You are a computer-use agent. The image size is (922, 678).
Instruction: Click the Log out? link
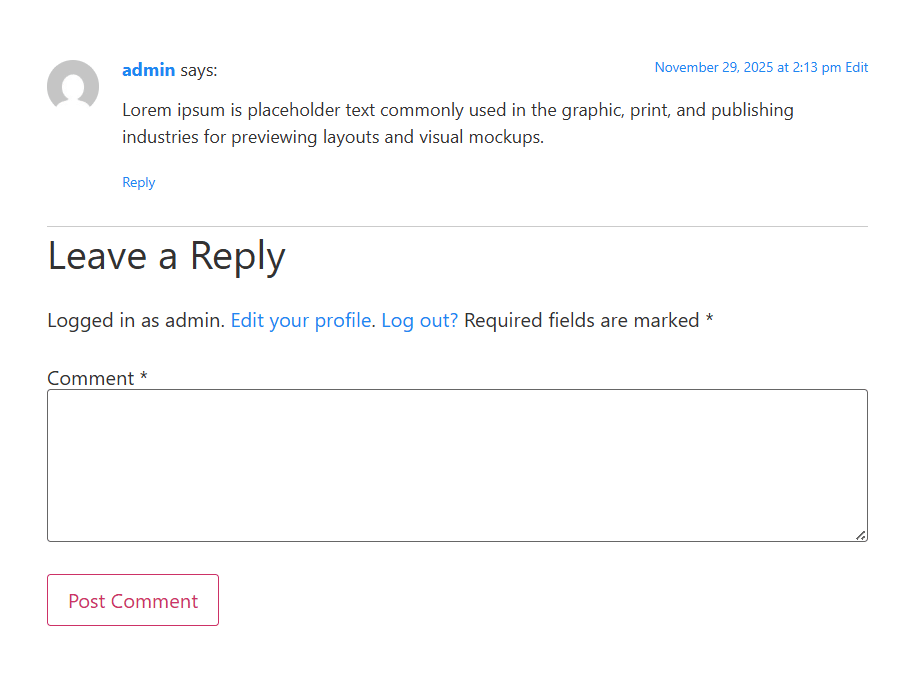click(419, 320)
